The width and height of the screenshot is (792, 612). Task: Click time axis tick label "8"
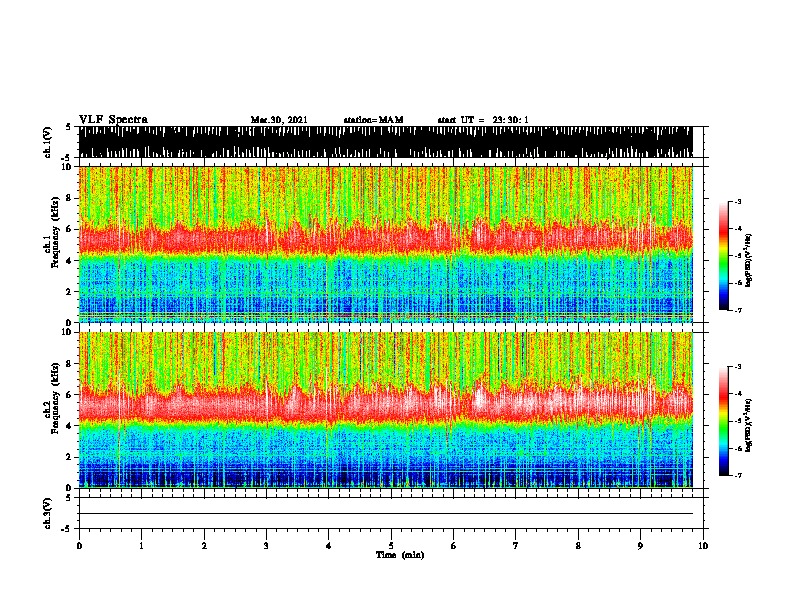click(578, 546)
